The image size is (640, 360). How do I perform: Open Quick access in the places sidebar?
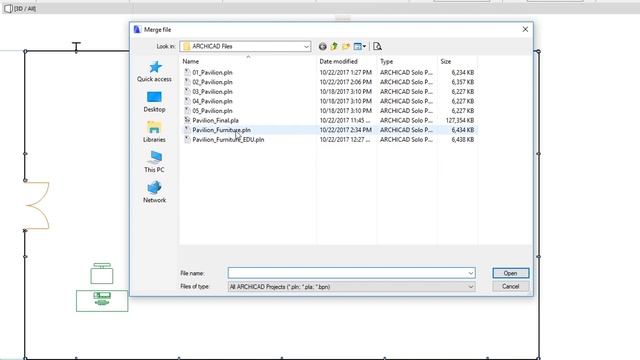point(154,71)
